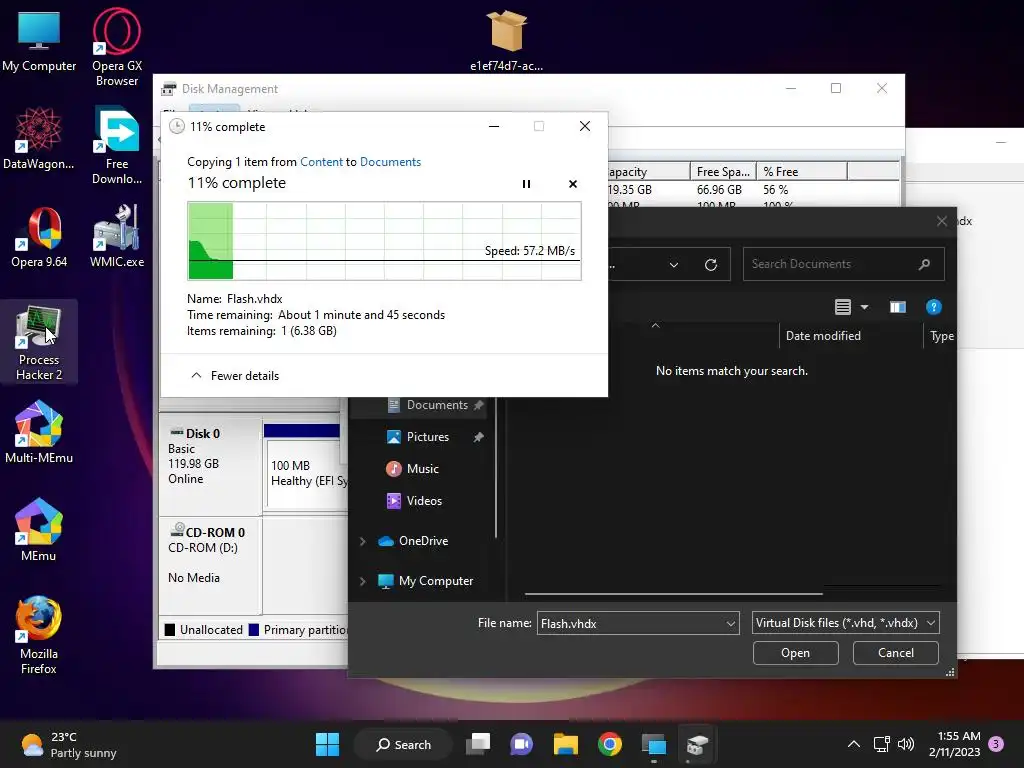
Task: Click the horizontal scrollbar in file list
Action: 673,594
